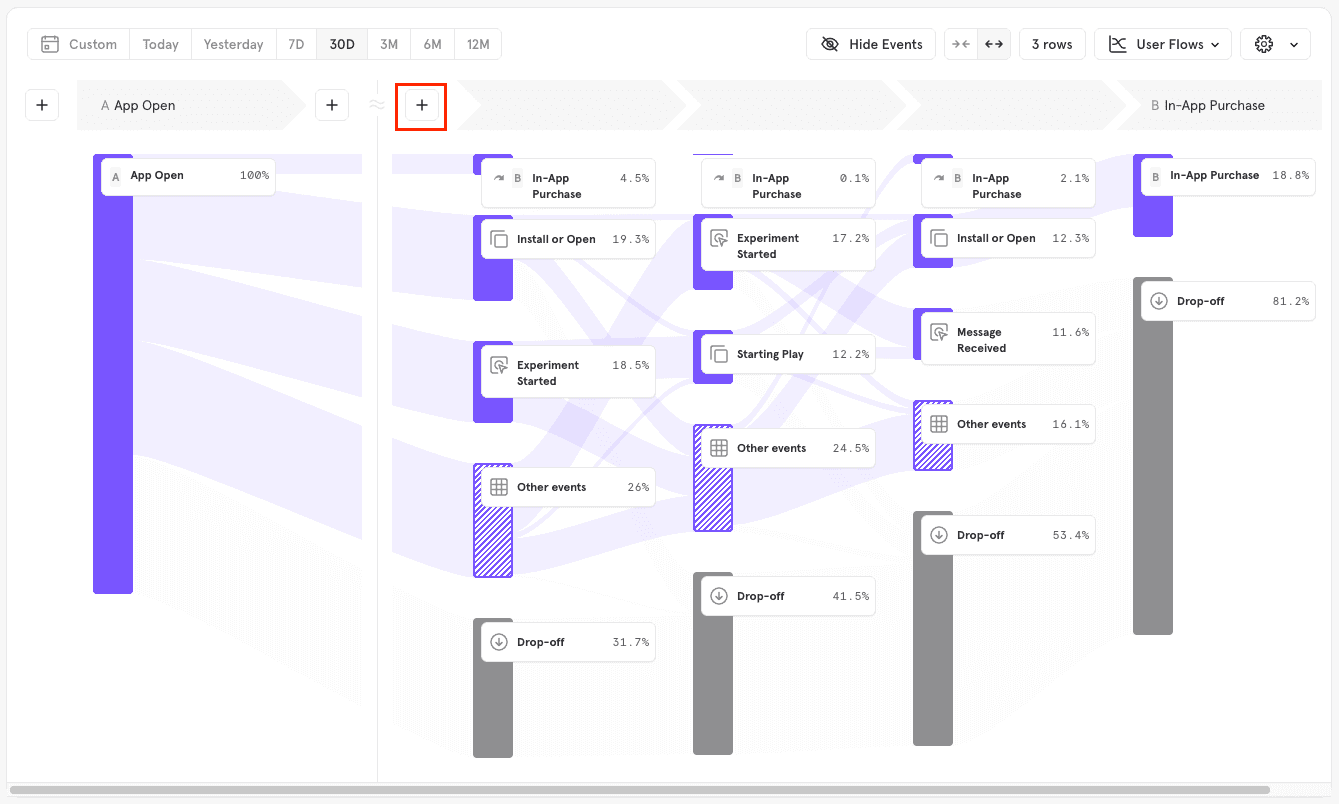
Task: Click the calendar icon beside Custom
Action: [49, 44]
